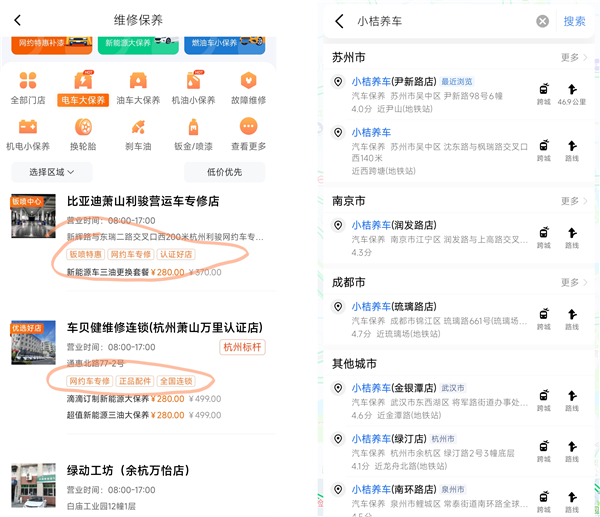
Task: Tap the 跨城 icon for 金银潭店
Action: [x=544, y=401]
